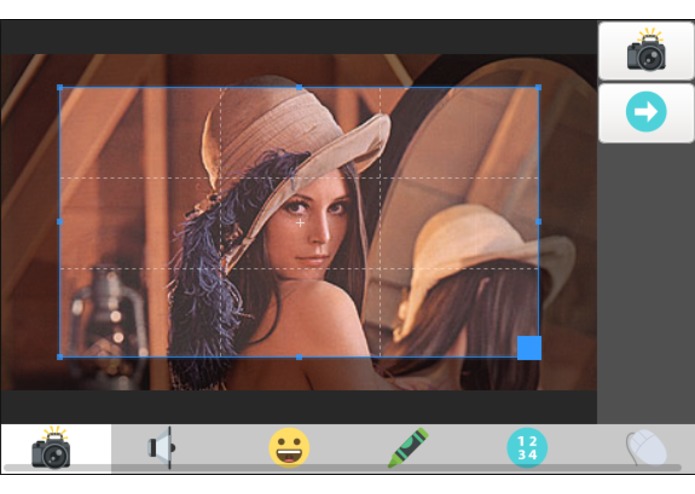The width and height of the screenshot is (695, 494).
Task: Click the bottom edge middle crop handle
Action: tap(299, 357)
